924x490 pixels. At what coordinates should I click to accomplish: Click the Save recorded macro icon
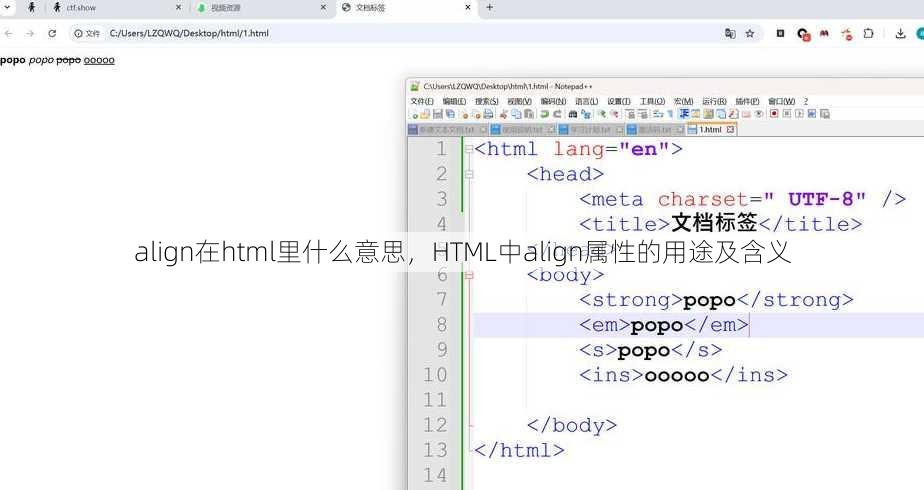(x=824, y=114)
